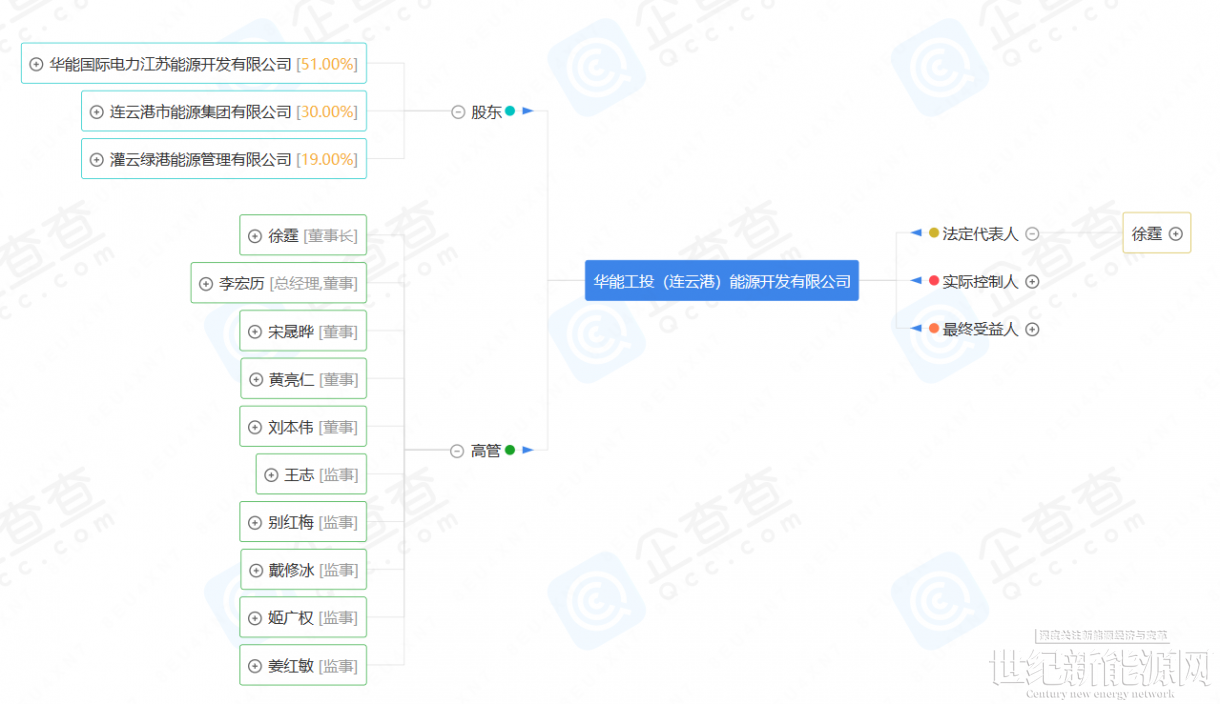Click blue arrow left of 实际控制人

[916, 281]
